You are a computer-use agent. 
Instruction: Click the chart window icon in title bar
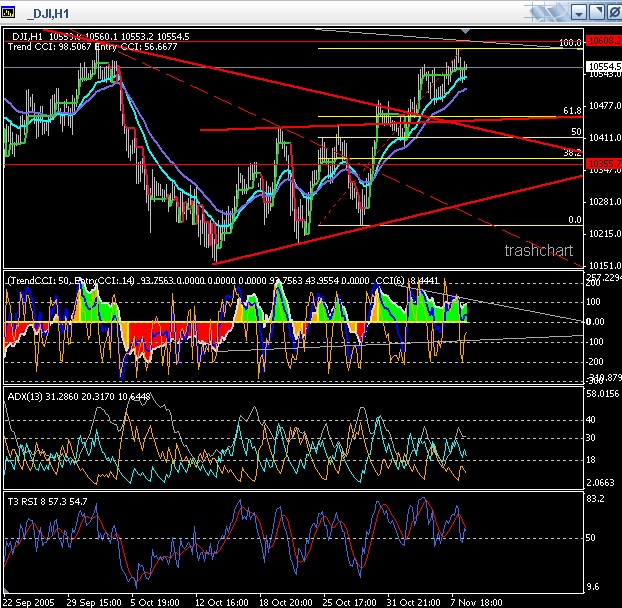point(11,12)
